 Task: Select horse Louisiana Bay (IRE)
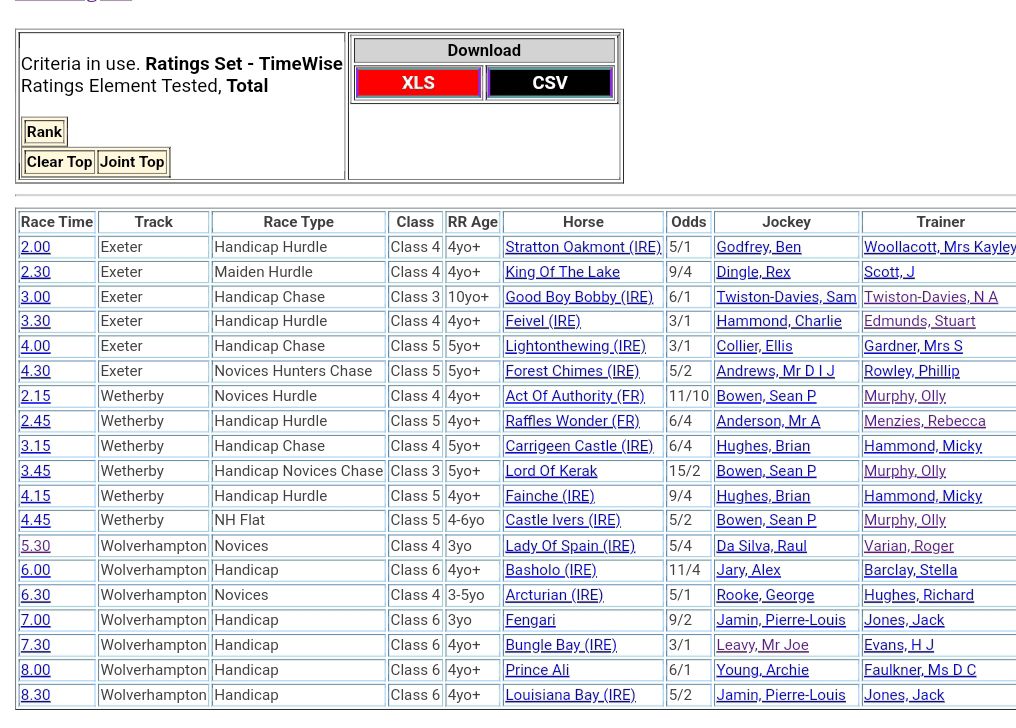pos(570,695)
